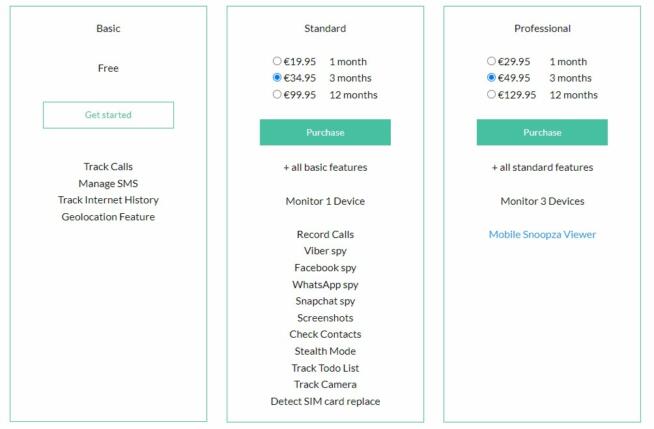Click the WhatsApp spy feature text
The image size is (654, 429).
[x=325, y=285]
